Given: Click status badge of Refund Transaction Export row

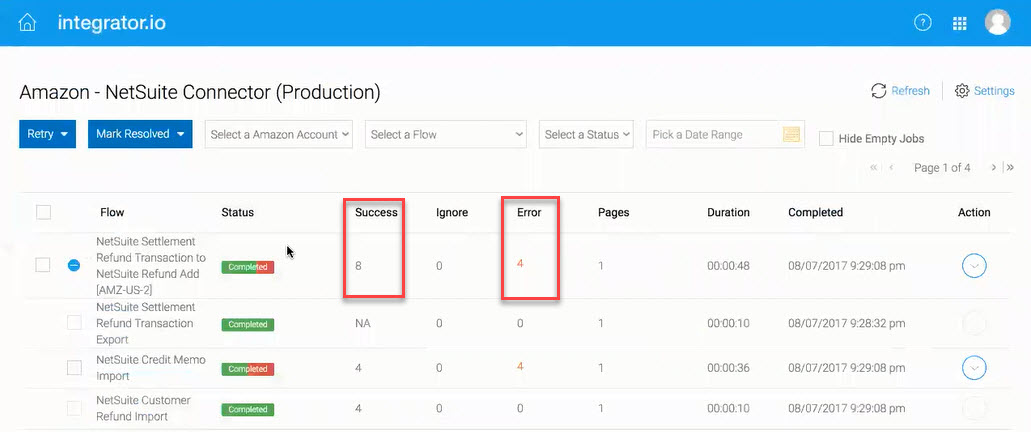Looking at the screenshot, I should click(248, 324).
